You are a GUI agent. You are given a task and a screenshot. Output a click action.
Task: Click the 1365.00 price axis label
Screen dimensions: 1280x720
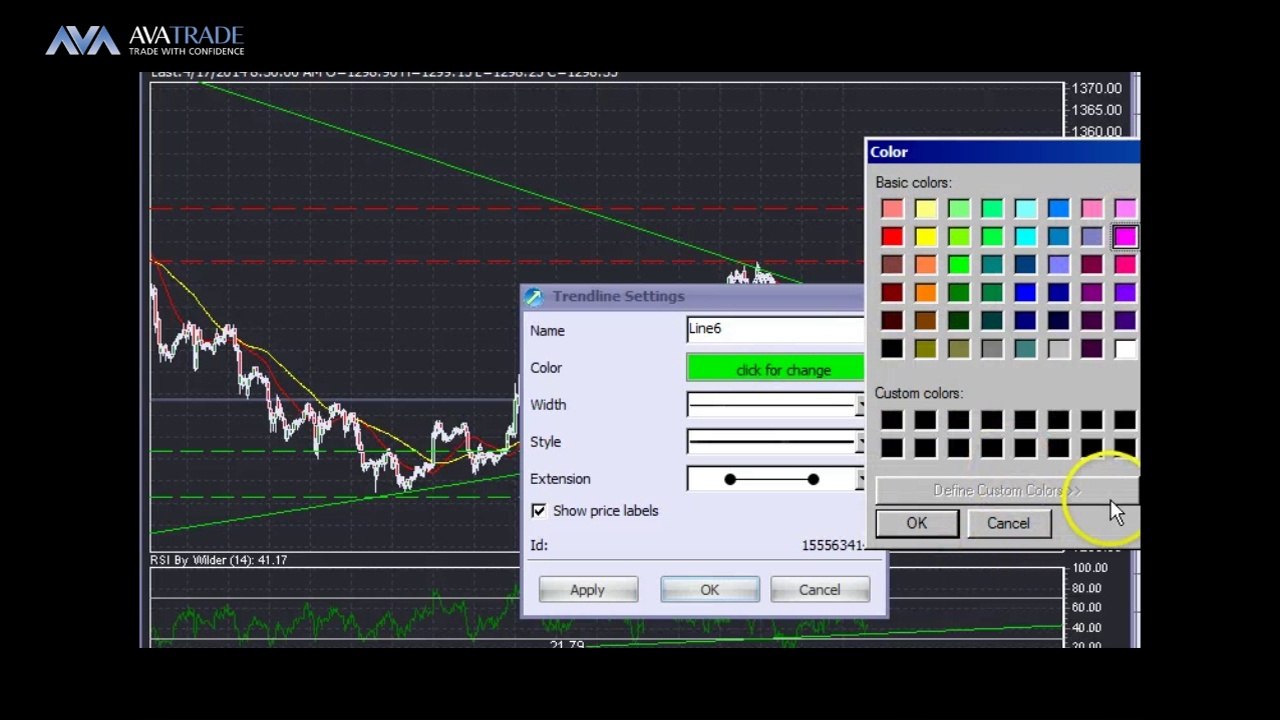[x=1096, y=110]
